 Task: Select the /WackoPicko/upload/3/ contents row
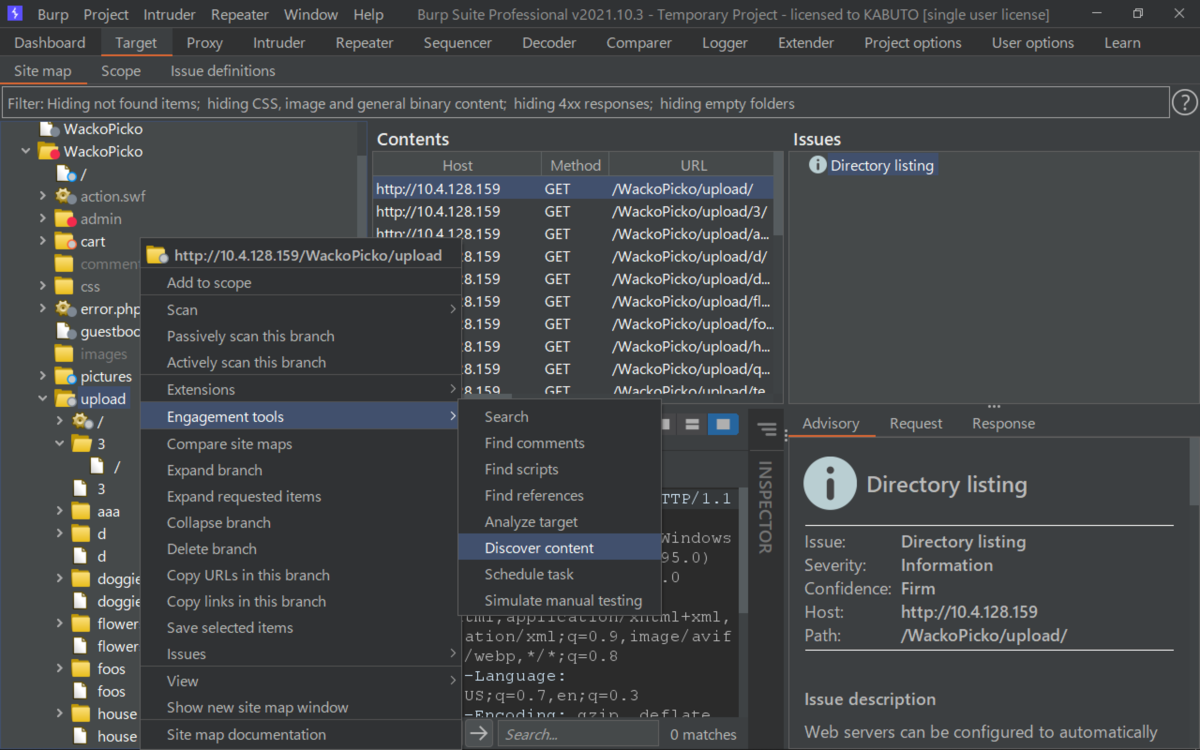(x=574, y=211)
